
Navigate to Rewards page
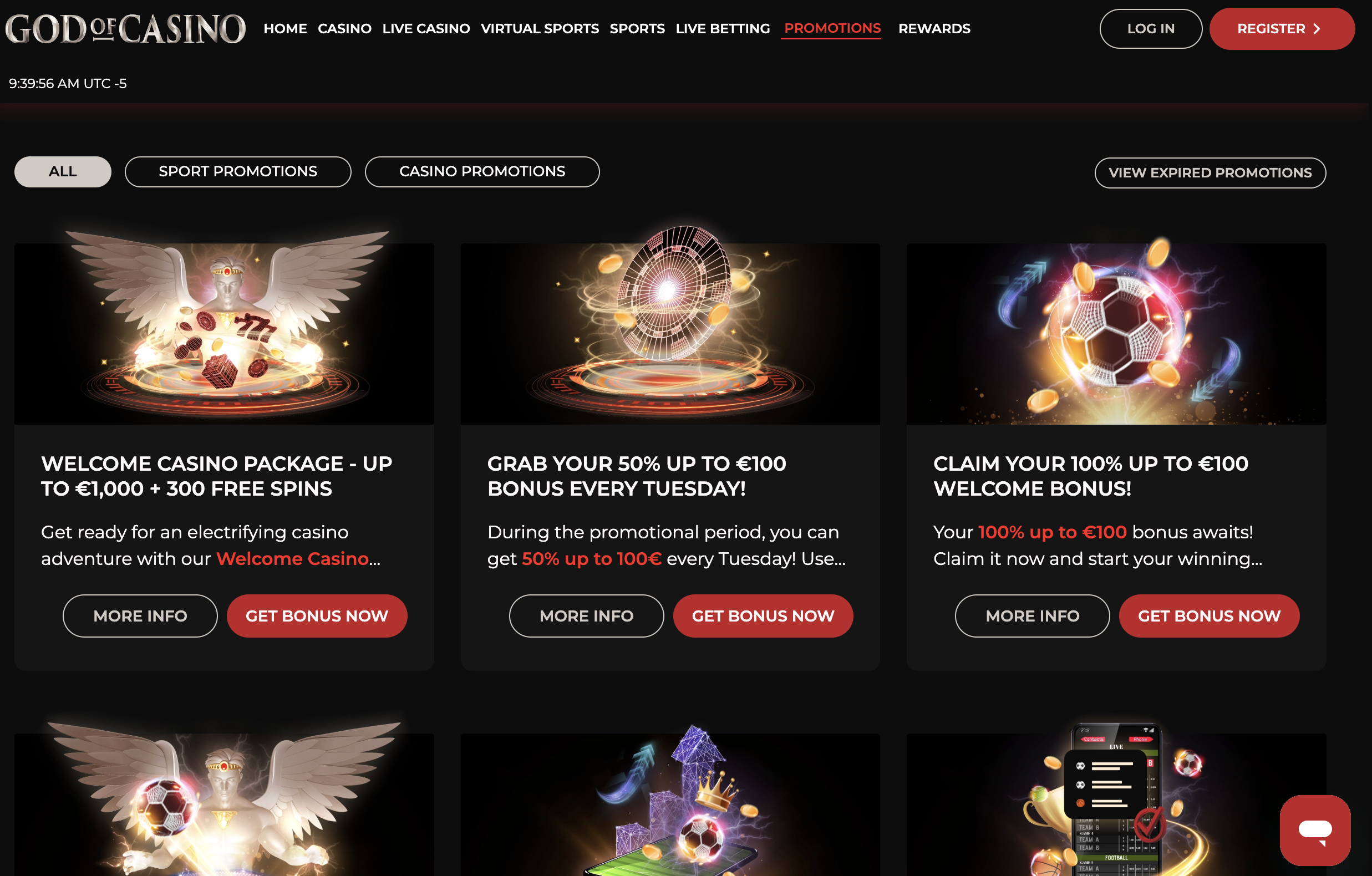point(934,28)
